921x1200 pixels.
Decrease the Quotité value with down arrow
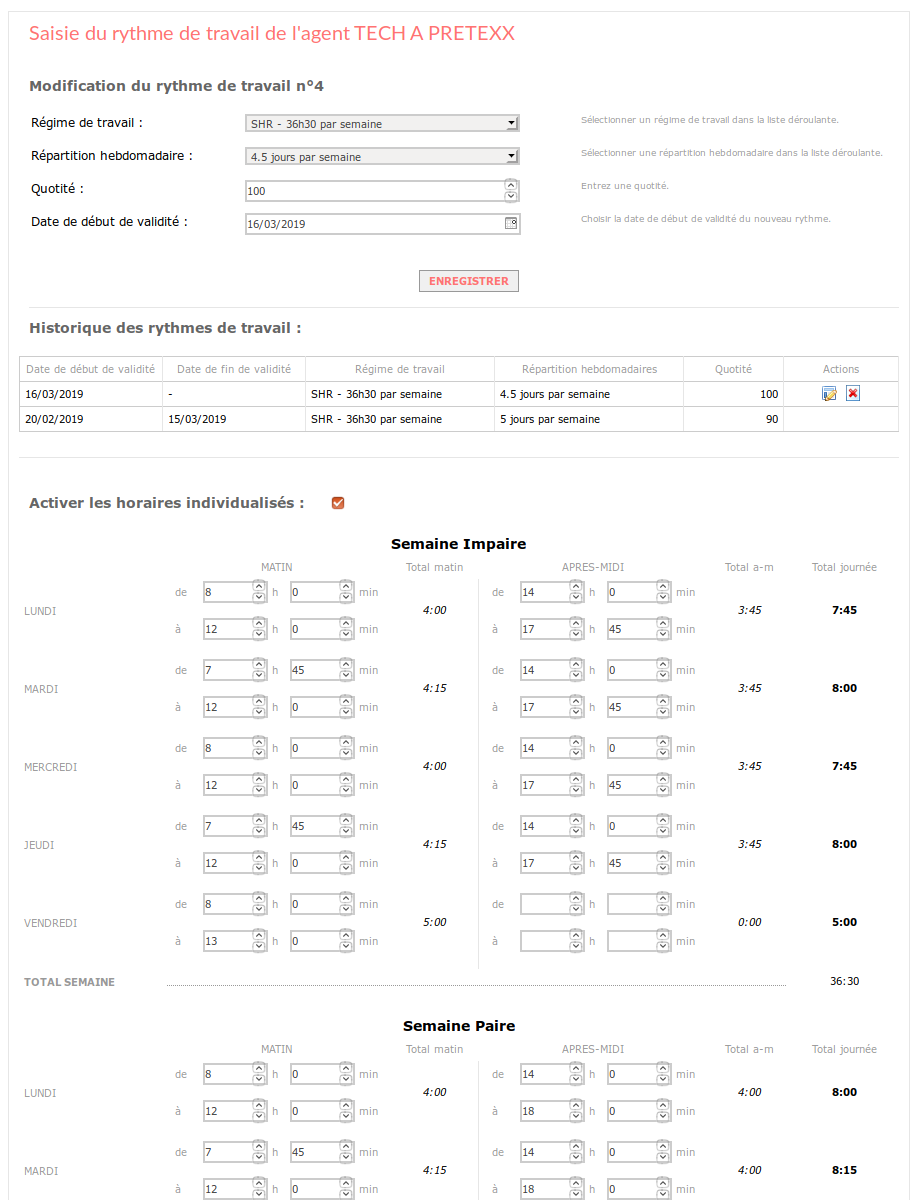[x=511, y=196]
